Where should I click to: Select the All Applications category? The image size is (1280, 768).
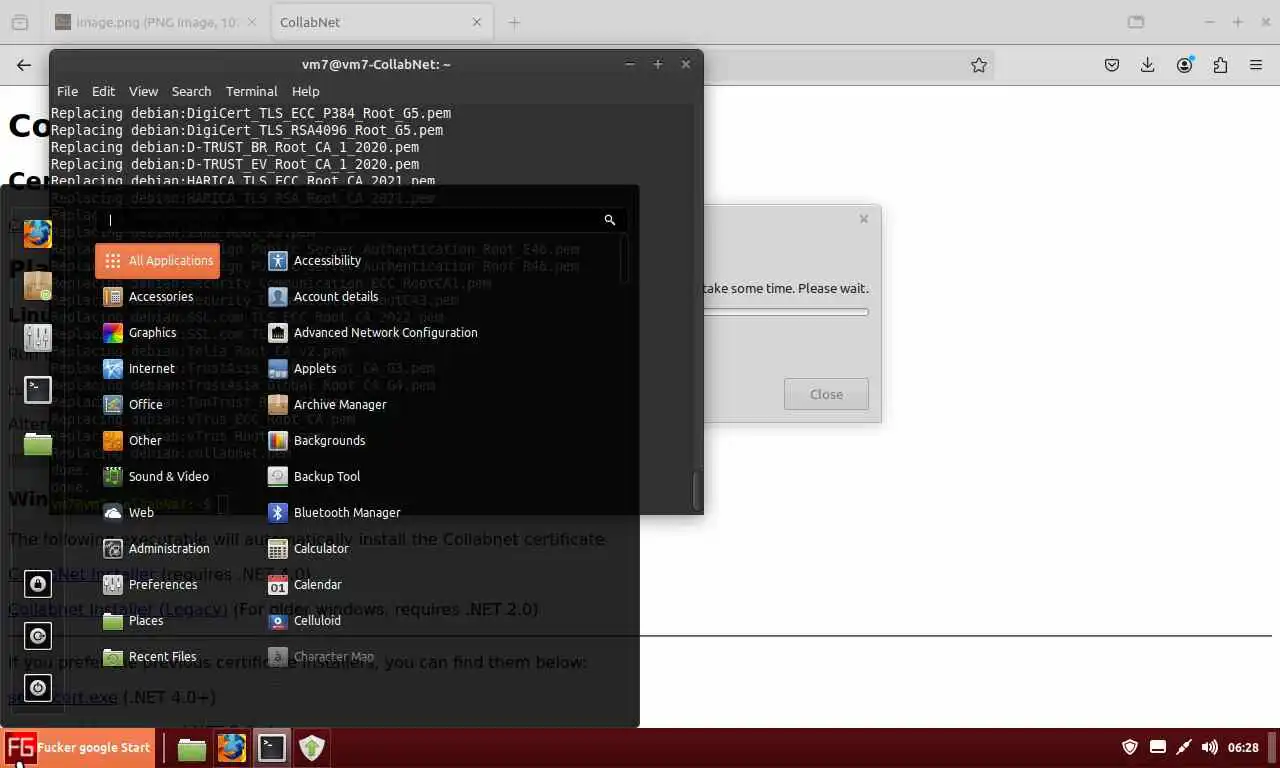point(157,261)
